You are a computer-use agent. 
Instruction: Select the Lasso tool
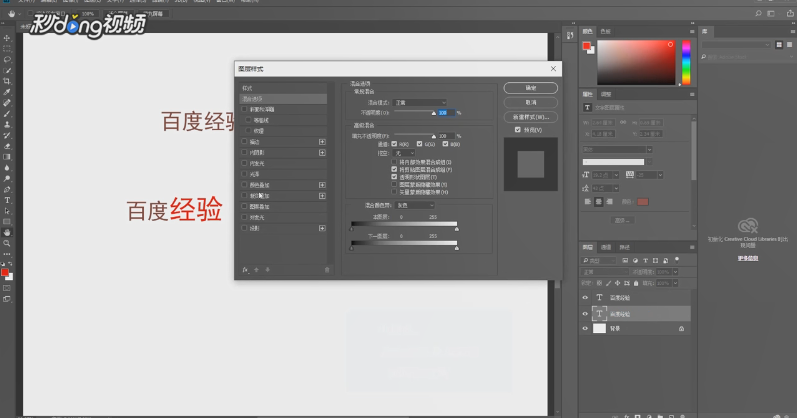click(x=7, y=59)
